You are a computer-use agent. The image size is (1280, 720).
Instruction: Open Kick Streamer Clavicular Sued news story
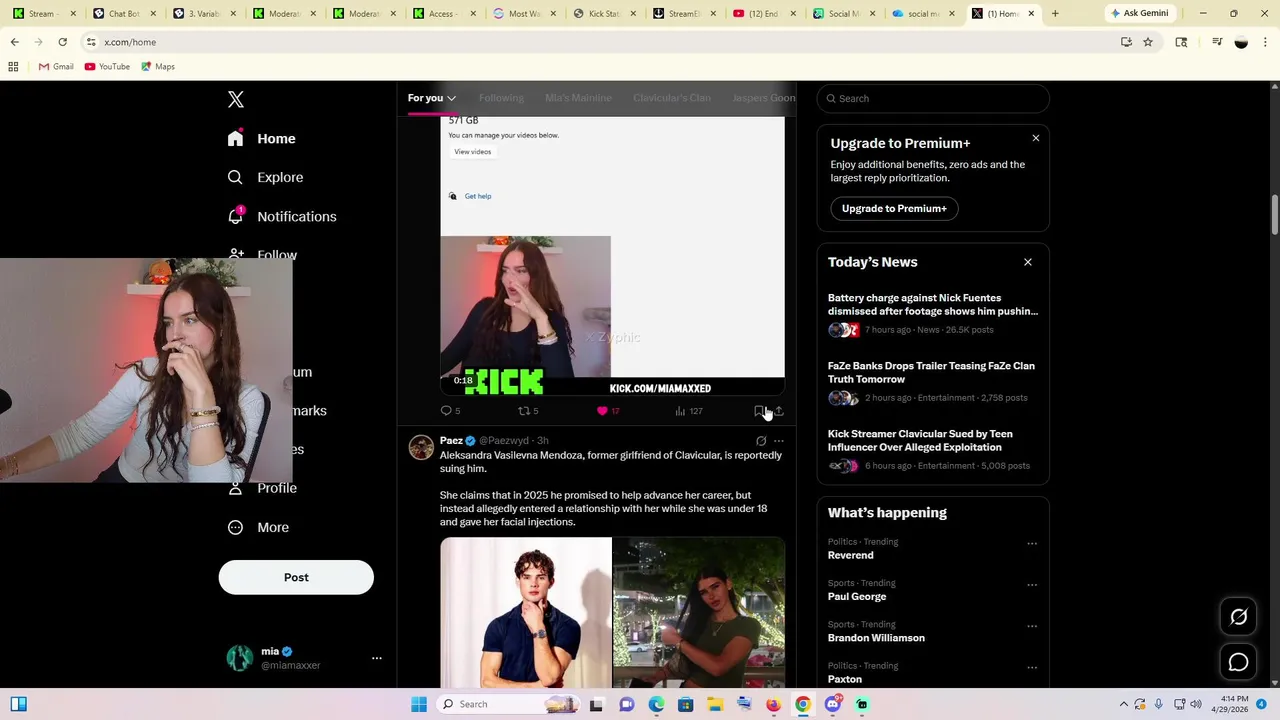[933, 450]
